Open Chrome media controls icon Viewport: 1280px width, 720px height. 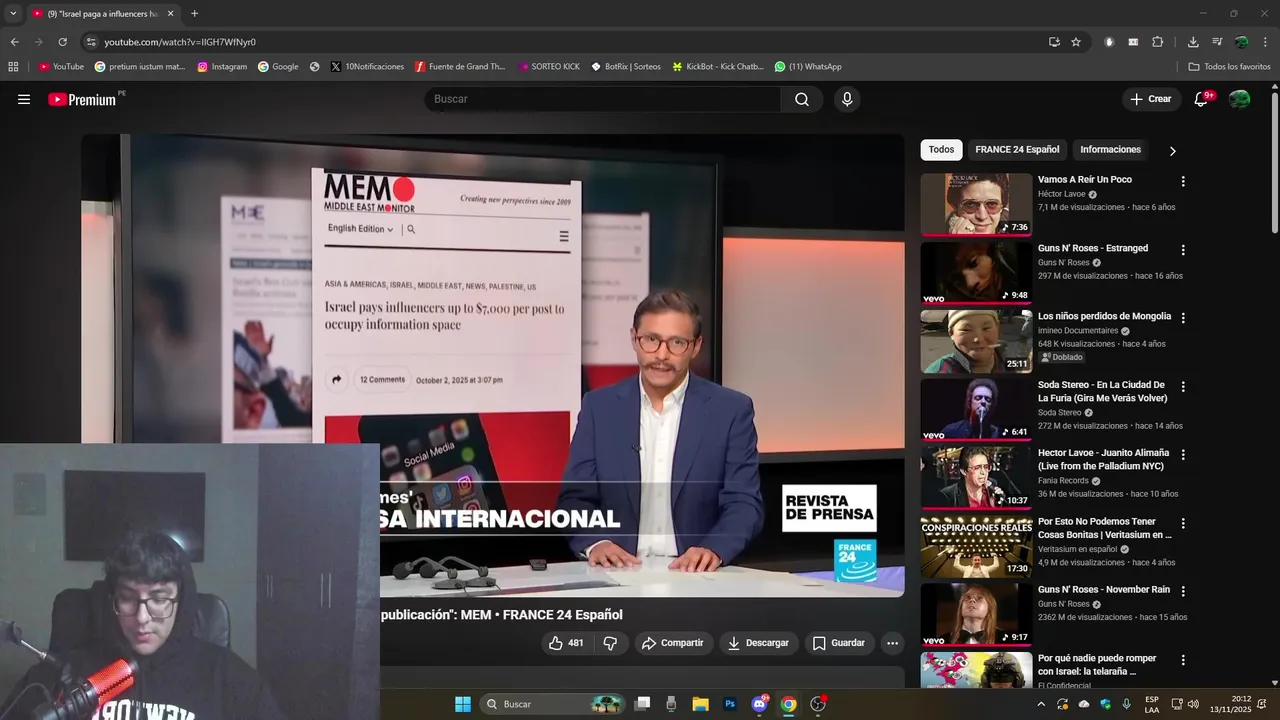[1217, 42]
